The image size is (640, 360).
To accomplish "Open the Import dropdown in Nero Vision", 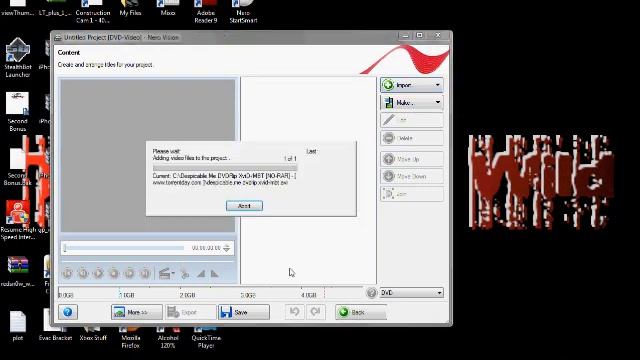I will pos(411,85).
